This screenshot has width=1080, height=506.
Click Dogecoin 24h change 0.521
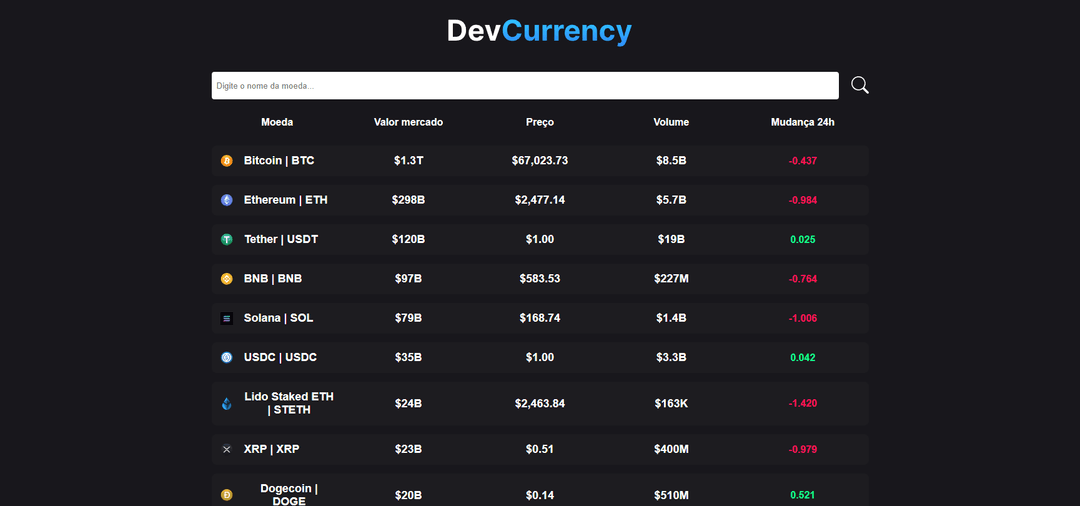(803, 495)
